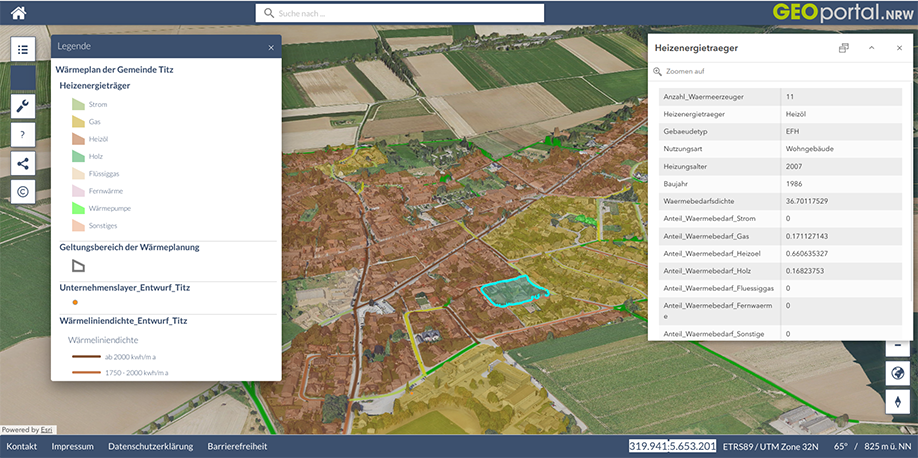Open the Impressum footer link
Viewport: 918px width, 458px height.
72,446
